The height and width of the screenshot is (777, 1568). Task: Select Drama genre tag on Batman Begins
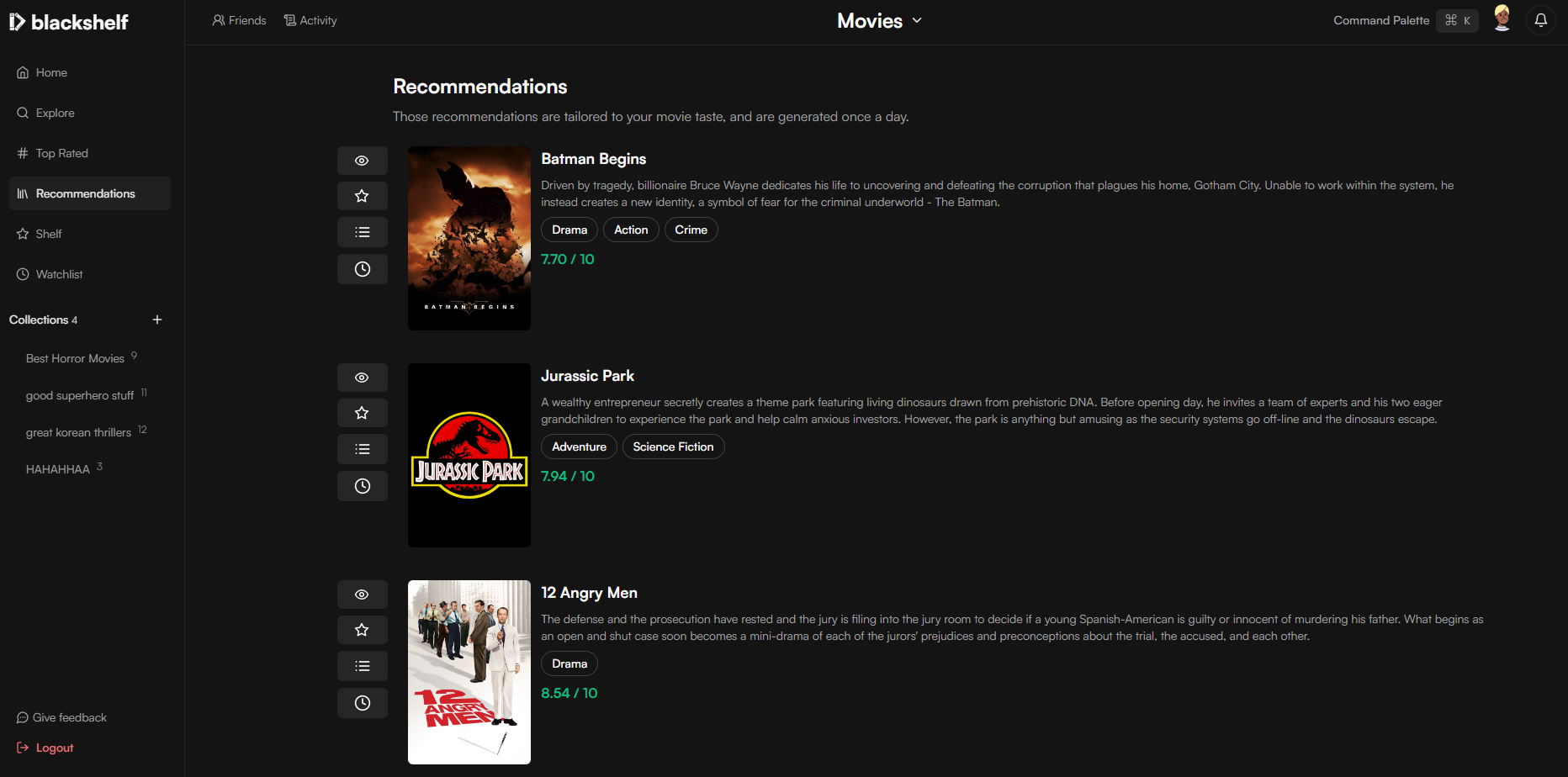coord(569,230)
